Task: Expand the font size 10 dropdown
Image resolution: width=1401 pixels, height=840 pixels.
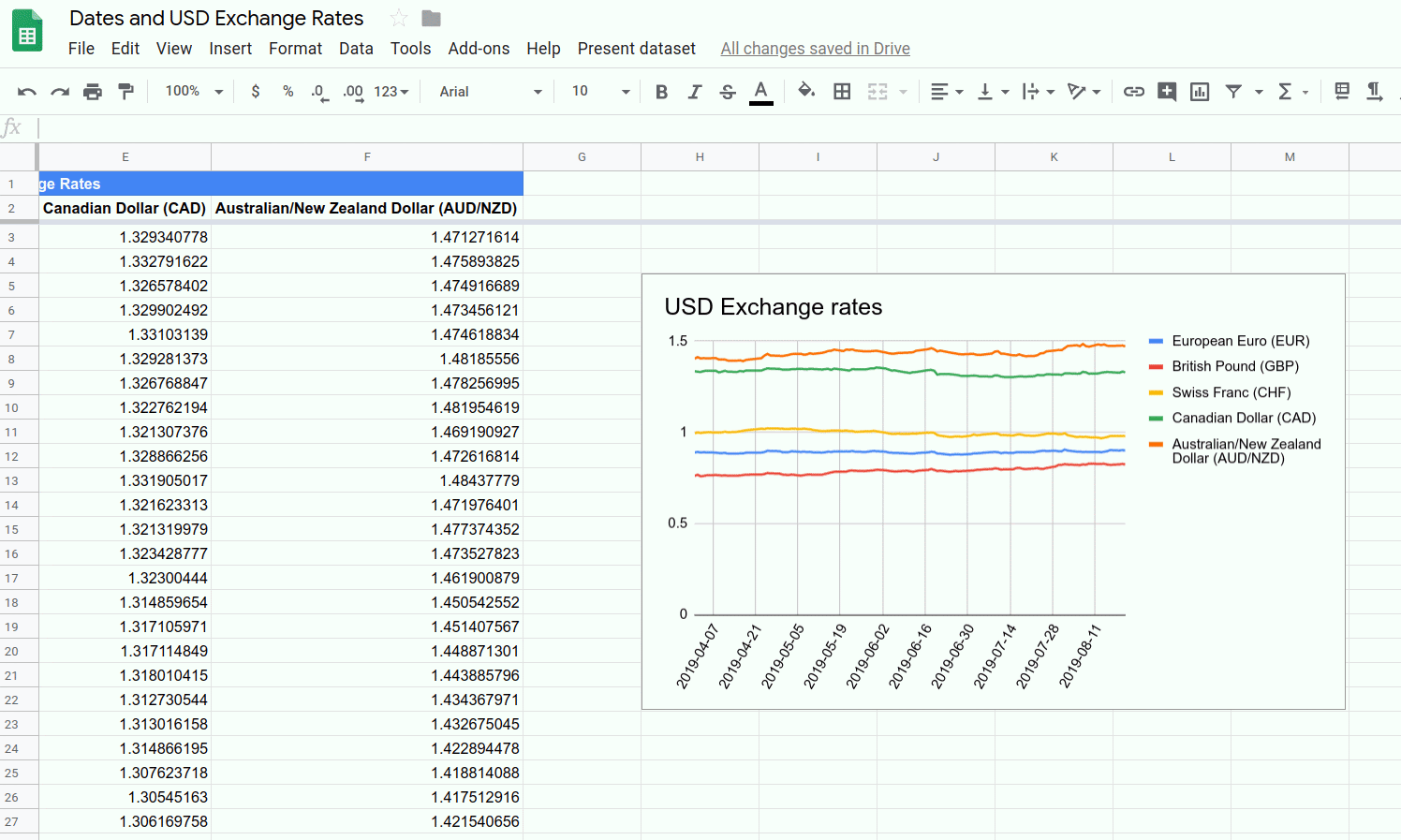Action: [x=600, y=92]
